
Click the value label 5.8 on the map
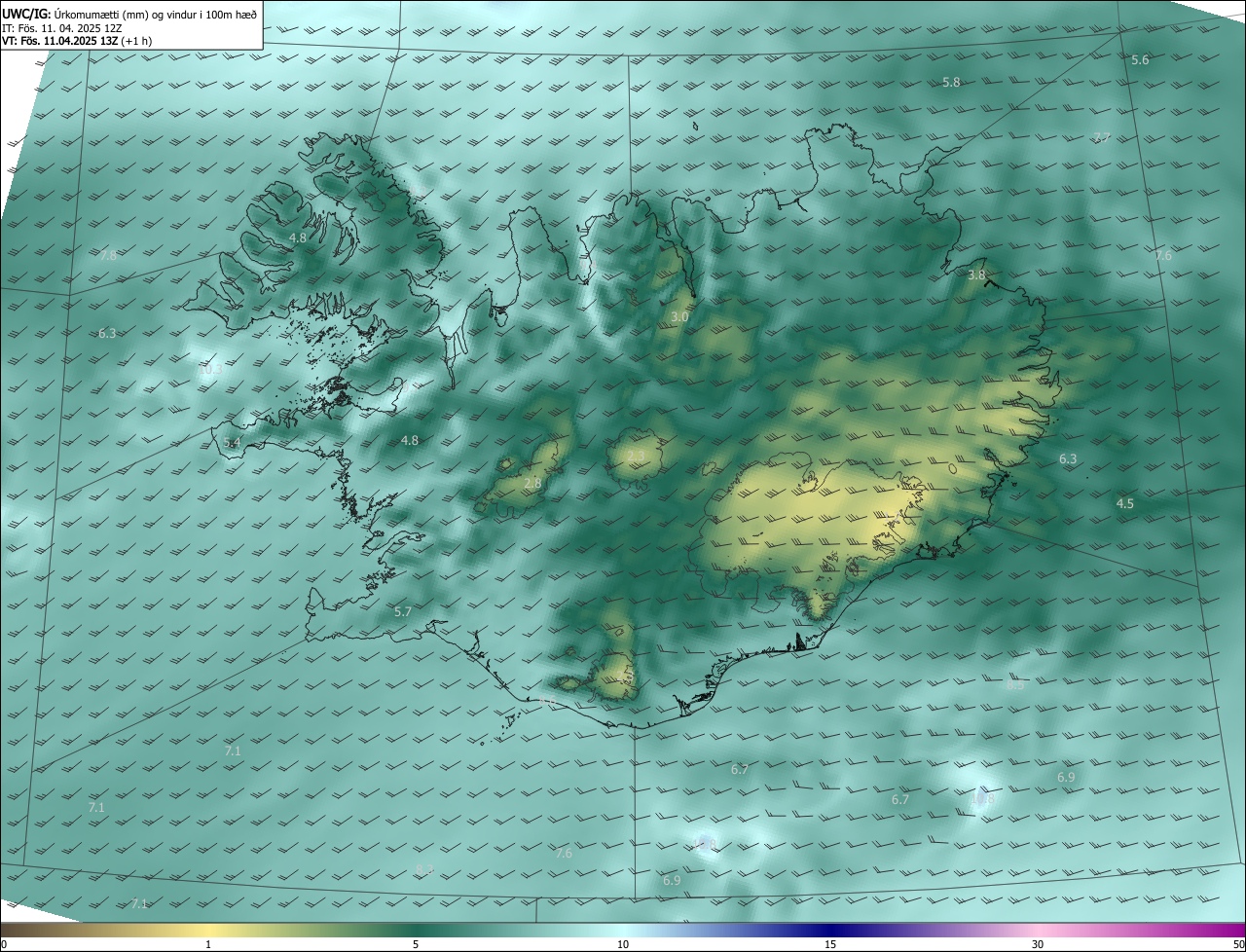tap(951, 83)
